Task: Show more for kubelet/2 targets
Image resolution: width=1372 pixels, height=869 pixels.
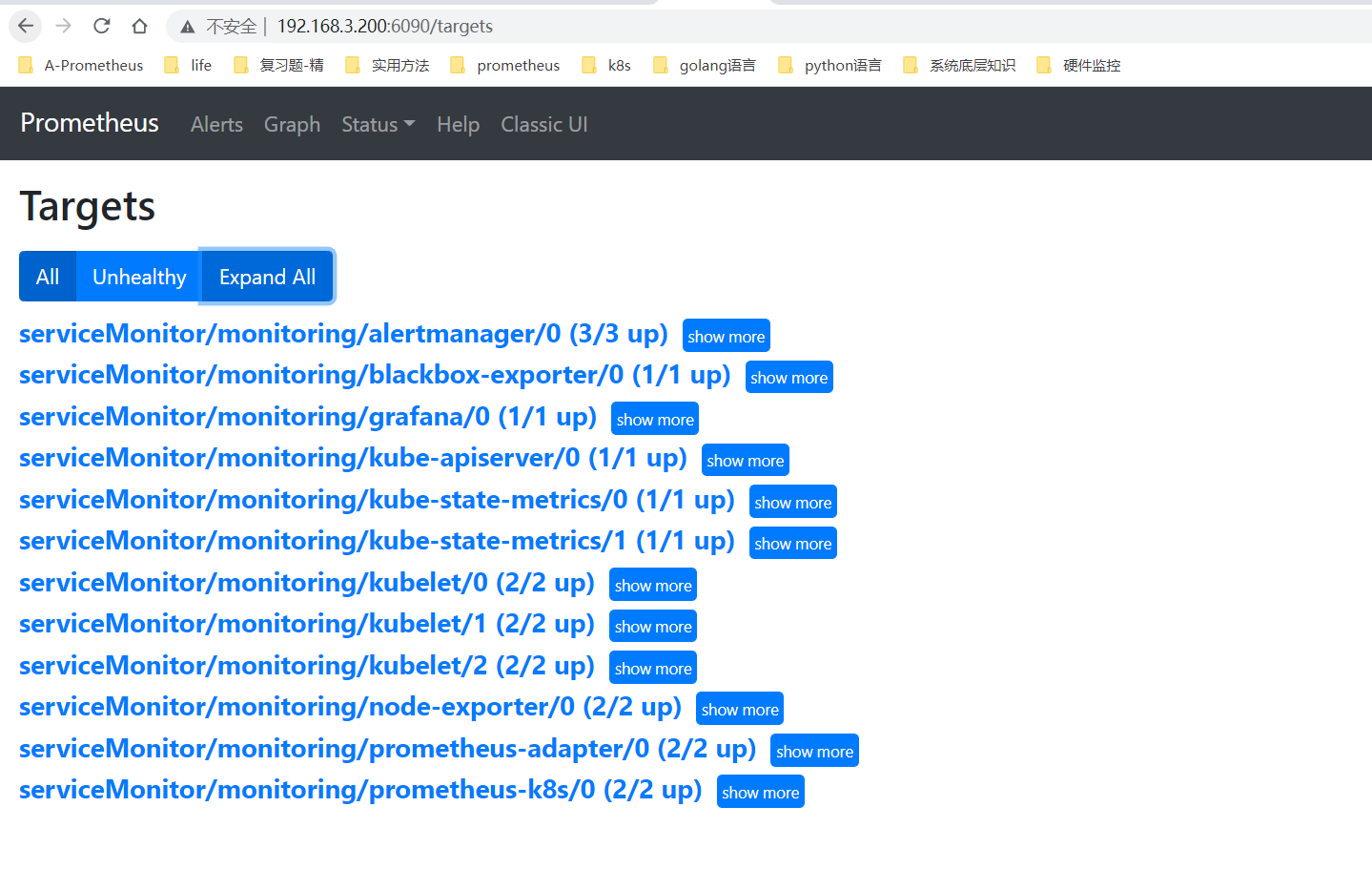Action: point(653,668)
